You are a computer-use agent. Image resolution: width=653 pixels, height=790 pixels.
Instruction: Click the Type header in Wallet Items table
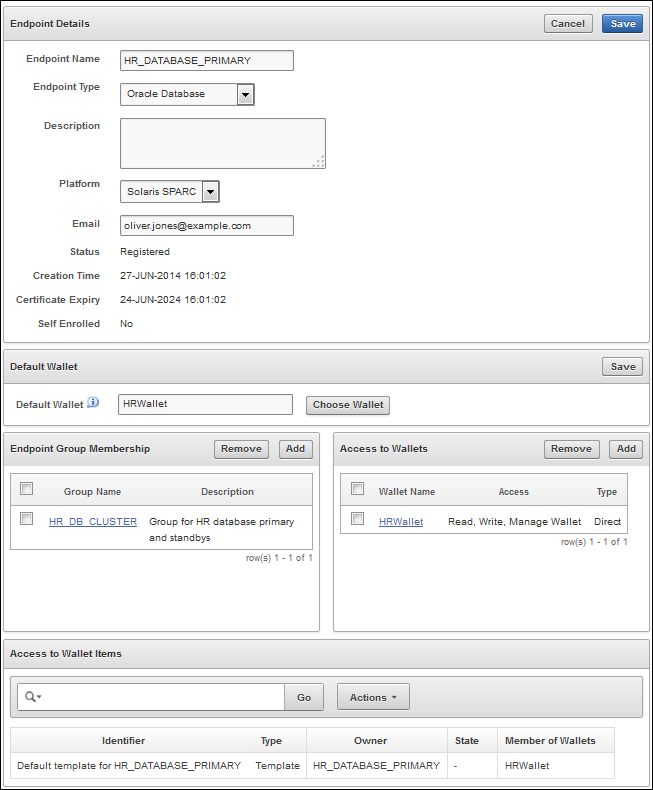(271, 741)
